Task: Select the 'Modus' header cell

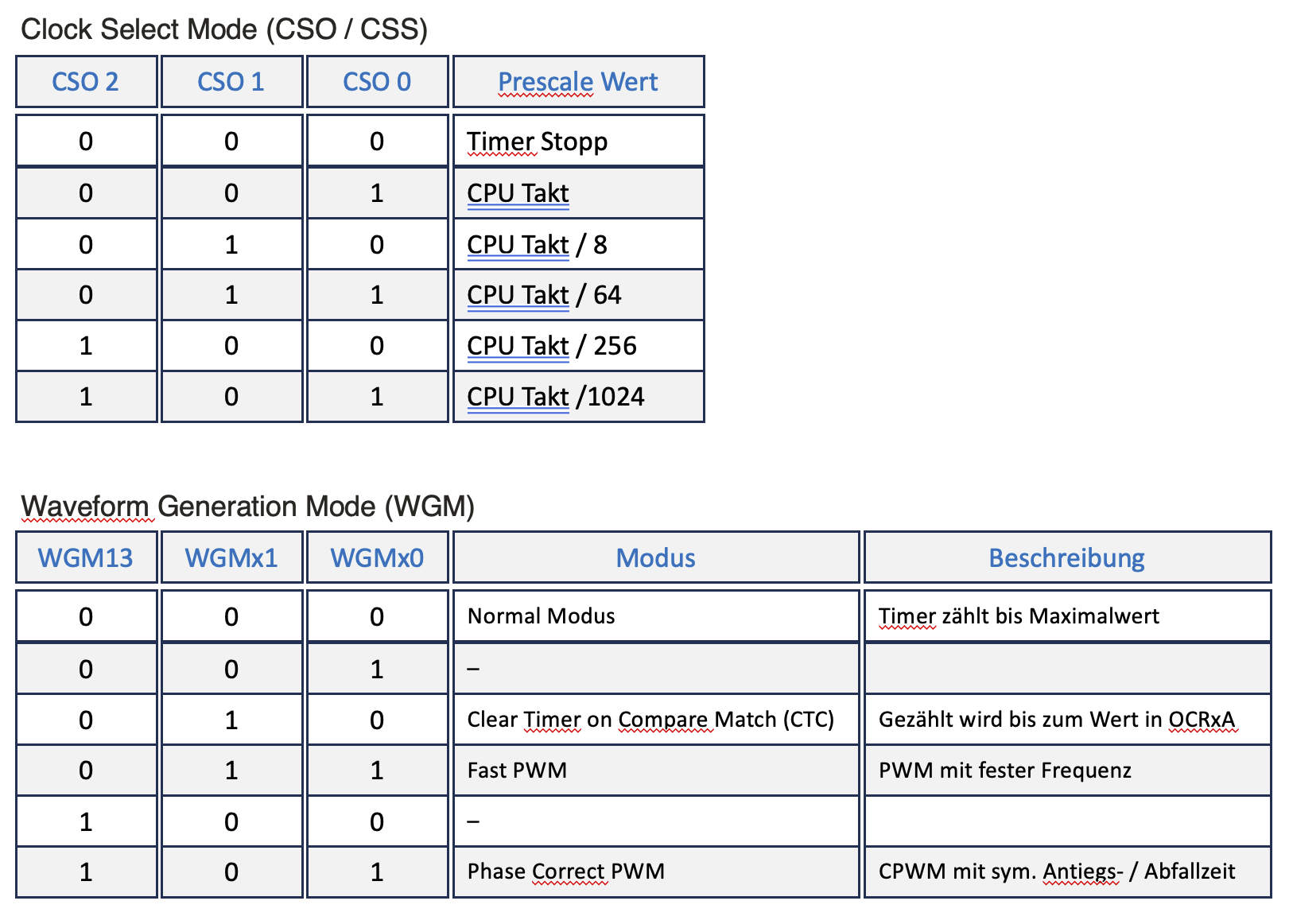Action: pos(656,558)
